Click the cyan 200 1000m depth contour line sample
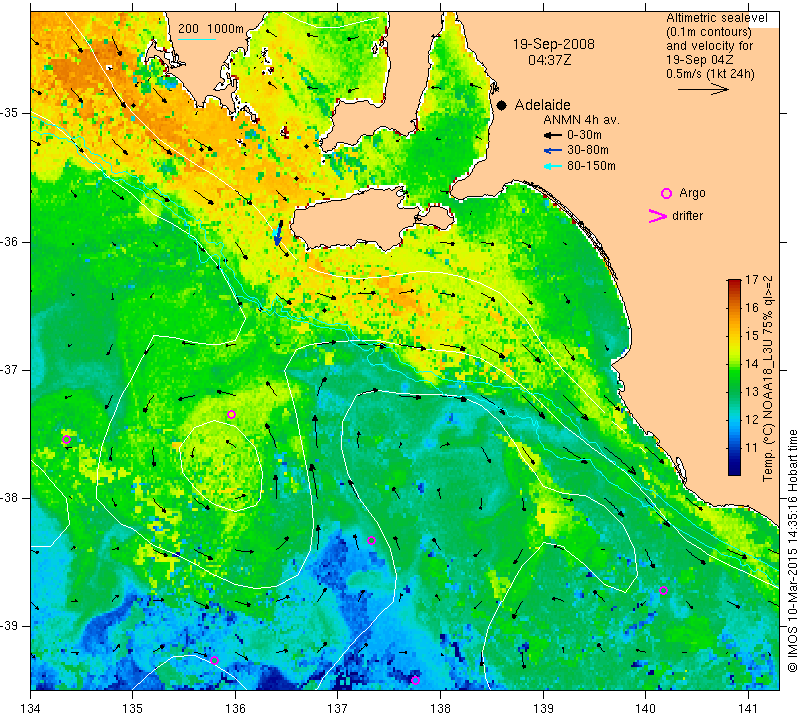 196,39
